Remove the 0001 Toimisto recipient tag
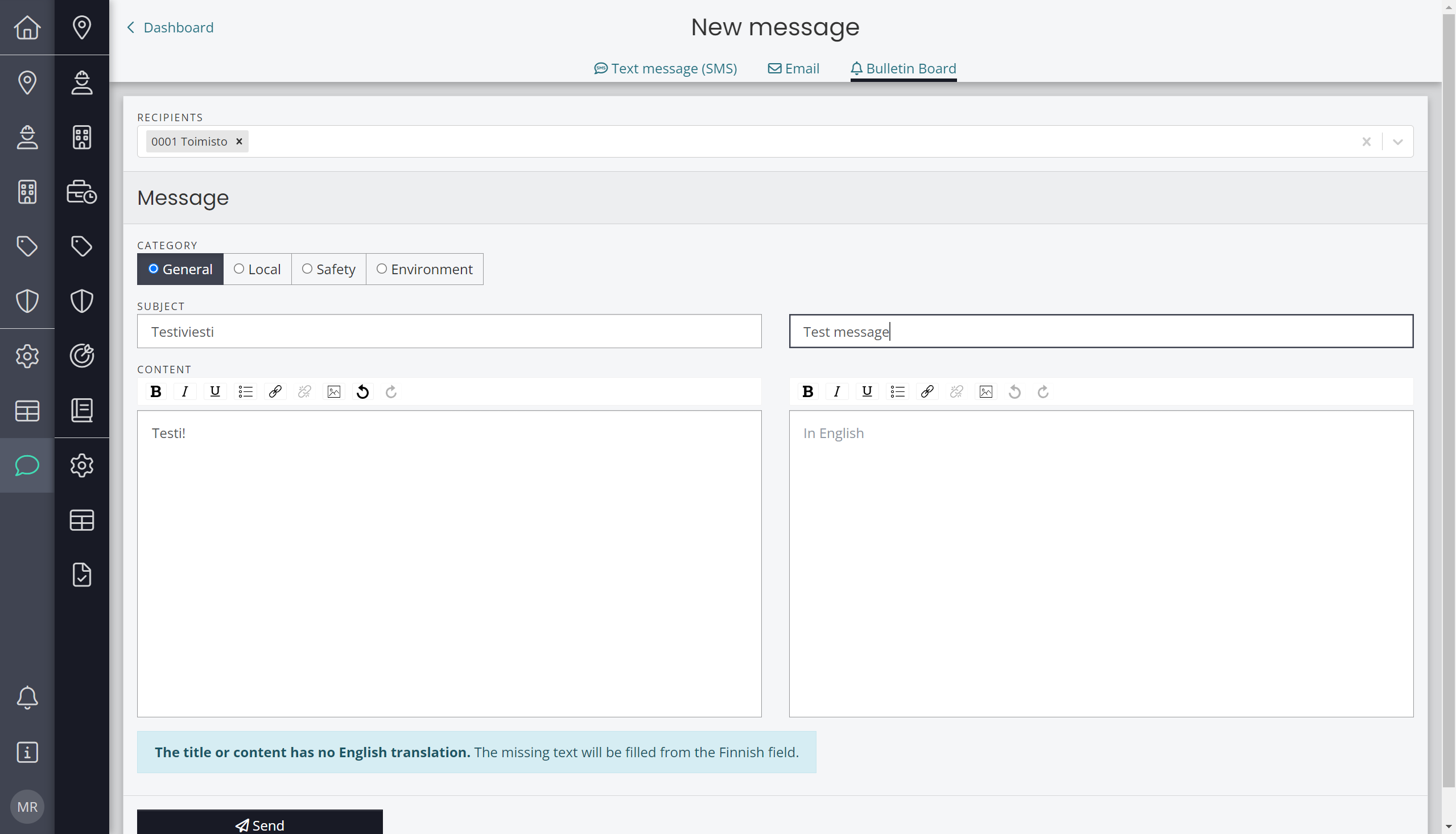Screen dimensions: 1456x834 (240, 142)
